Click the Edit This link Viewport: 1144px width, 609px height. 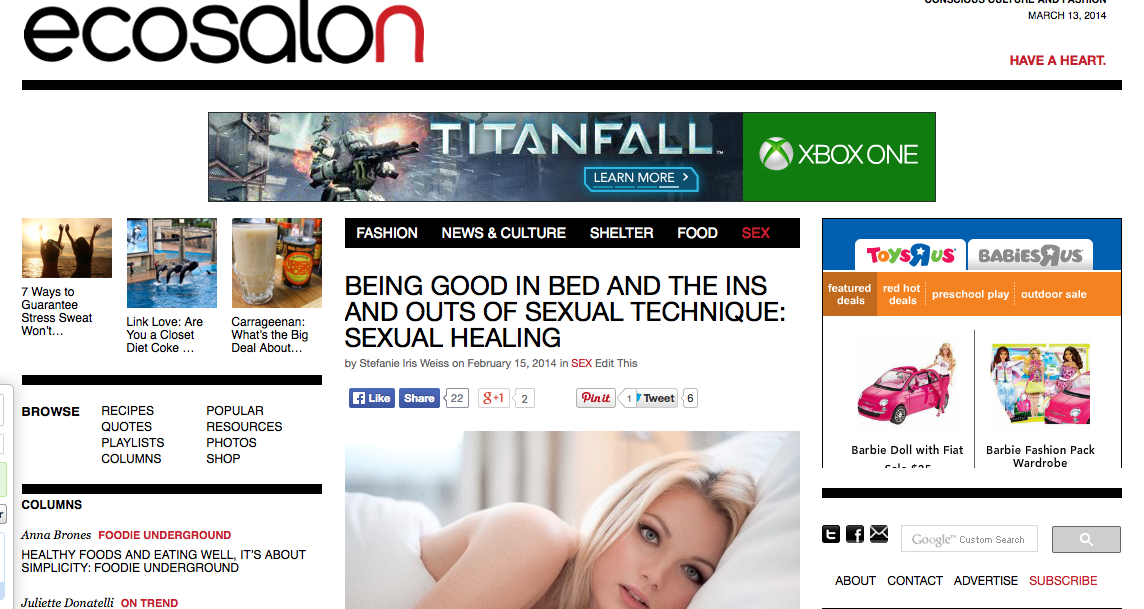pos(616,363)
